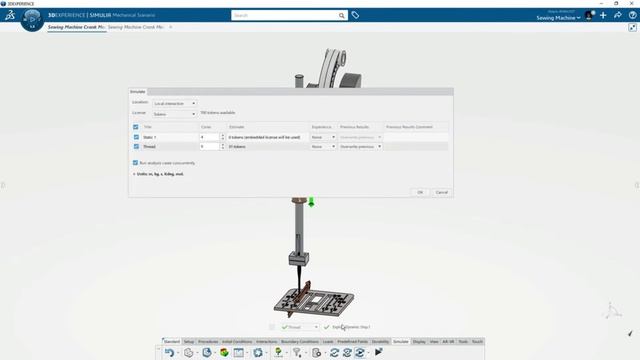Image resolution: width=640 pixels, height=360 pixels.
Task: Switch to the Boundary Conditions tab
Action: point(300,342)
